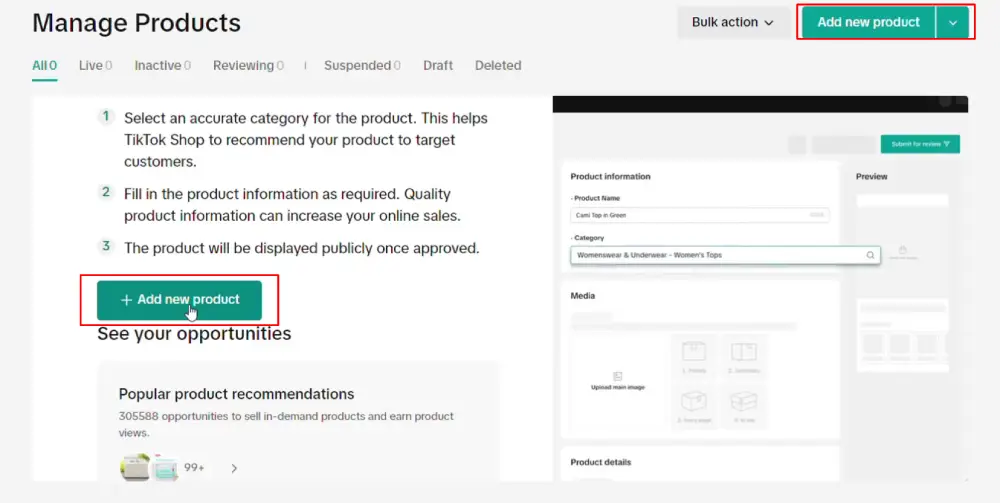Click the top-right Add new product button
Screen dimensions: 1000x503
point(868,22)
